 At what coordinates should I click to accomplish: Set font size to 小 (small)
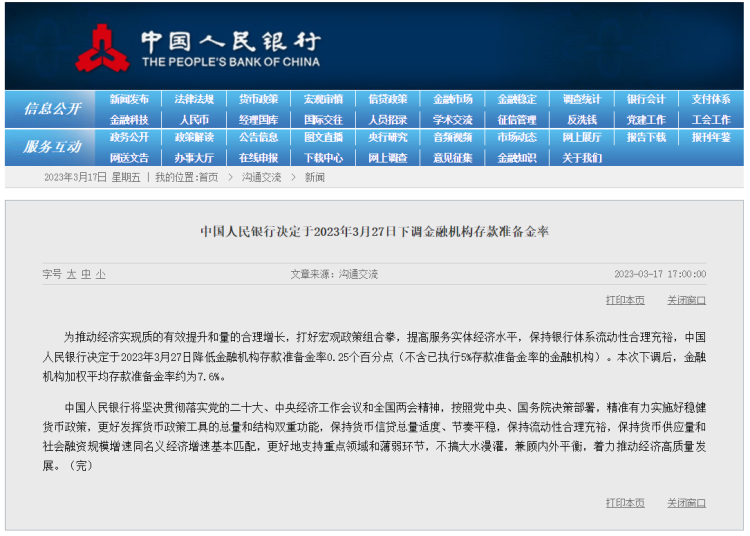(100, 274)
